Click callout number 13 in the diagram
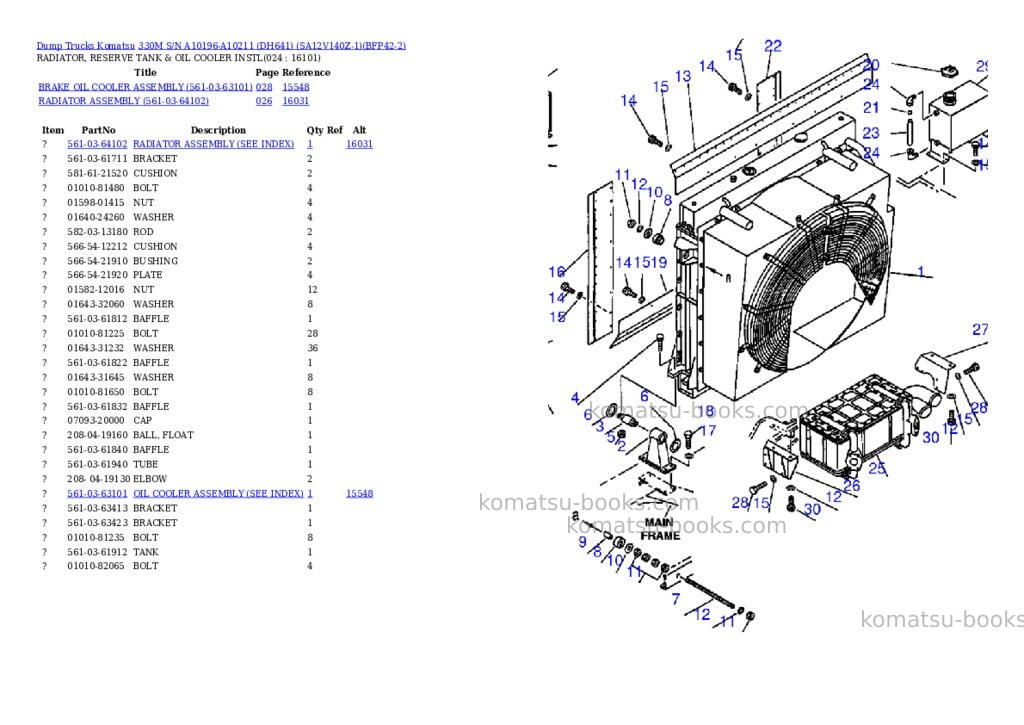 tap(683, 77)
